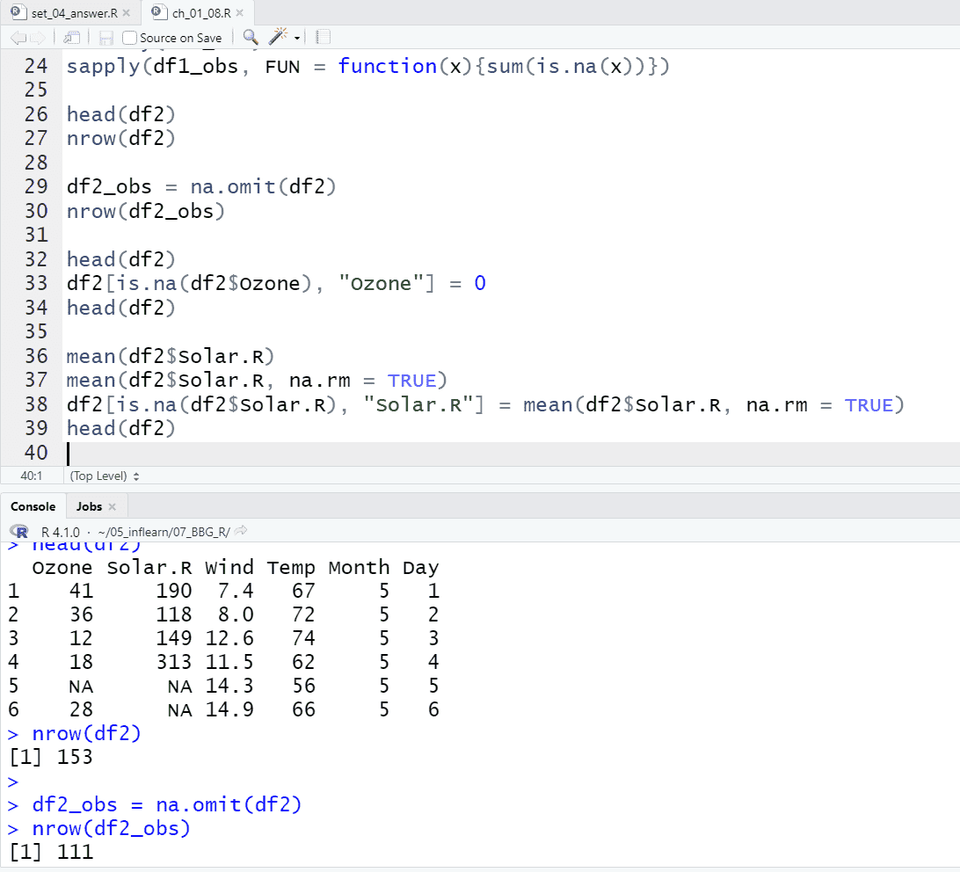
Task: Click head(df2) on line 32
Action: tap(121, 260)
